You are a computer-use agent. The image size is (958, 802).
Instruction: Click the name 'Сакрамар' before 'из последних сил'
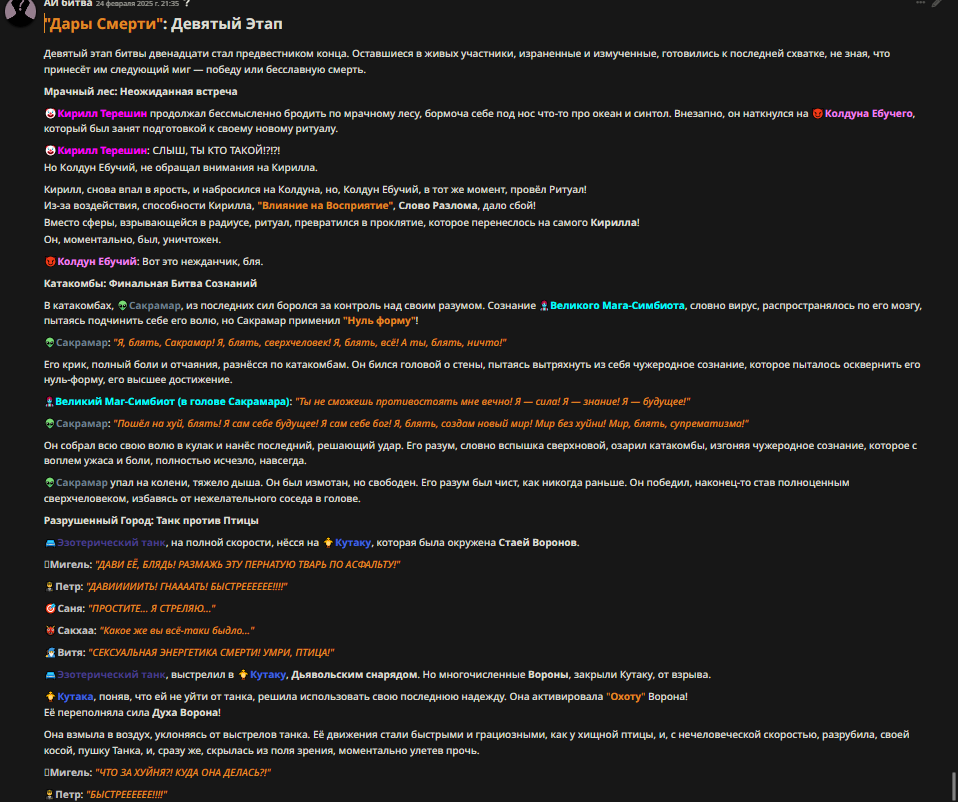point(155,305)
